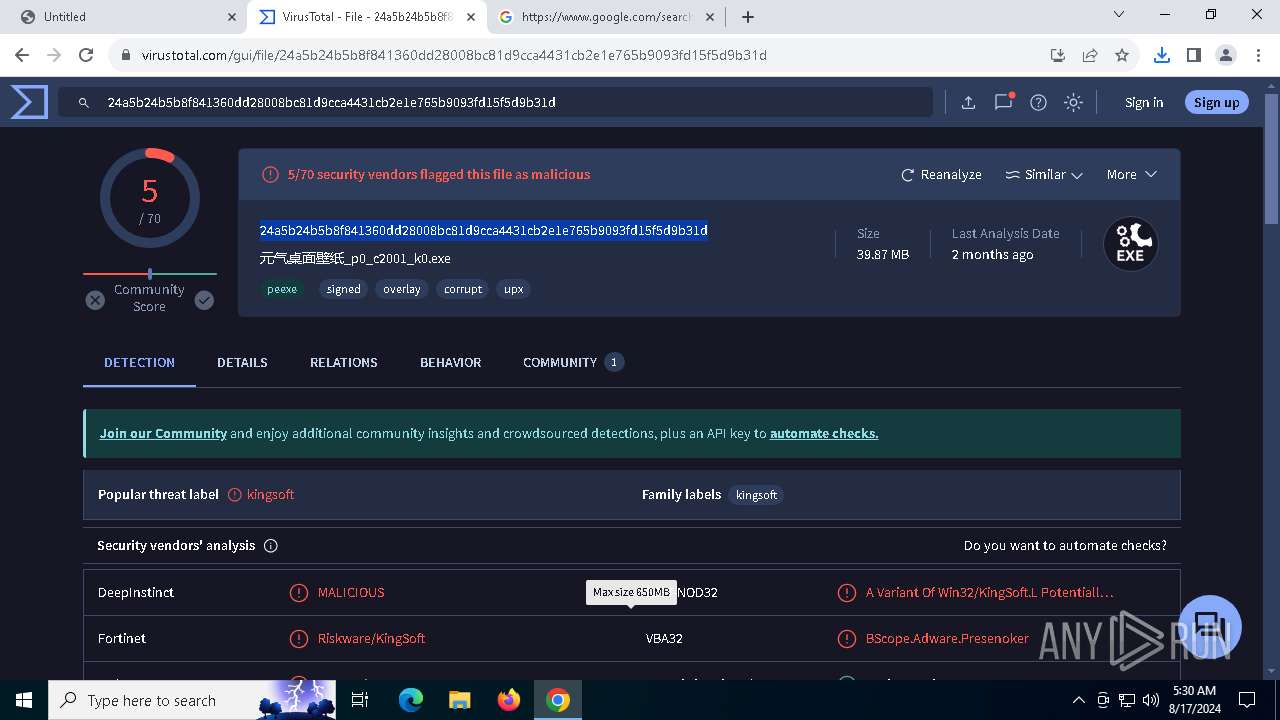This screenshot has height=720, width=1280.
Task: Open the Chrome three-dot menu
Action: pos(1258,55)
